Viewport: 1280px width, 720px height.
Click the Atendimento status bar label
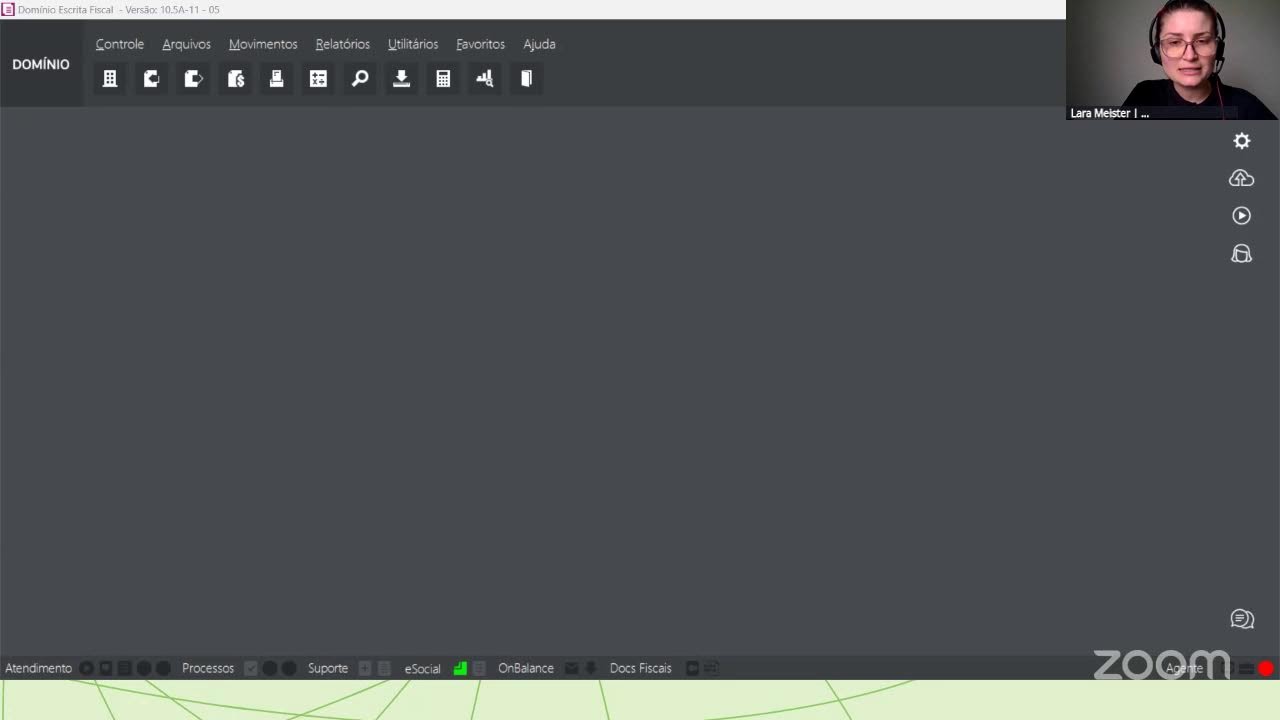(x=38, y=668)
